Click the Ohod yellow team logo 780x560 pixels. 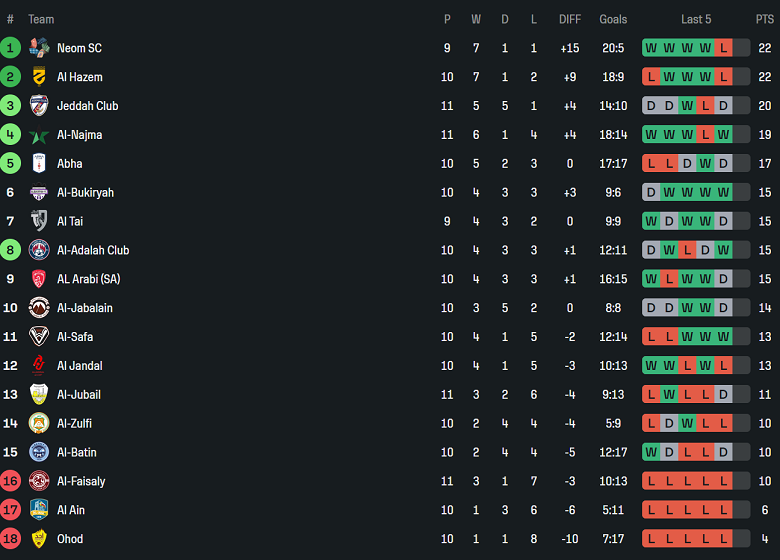click(x=39, y=539)
